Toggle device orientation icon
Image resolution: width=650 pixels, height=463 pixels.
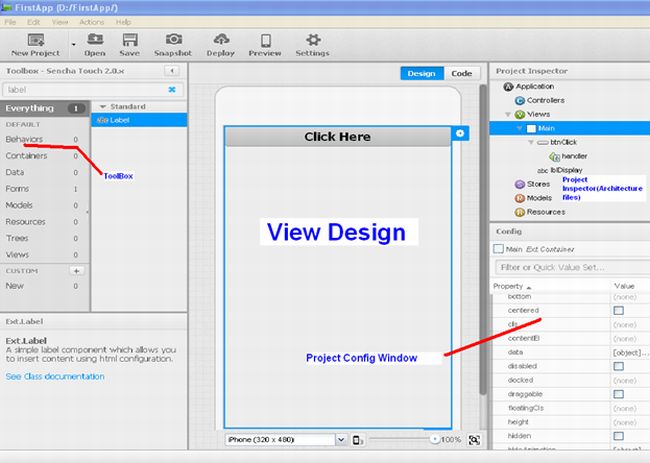(358, 440)
